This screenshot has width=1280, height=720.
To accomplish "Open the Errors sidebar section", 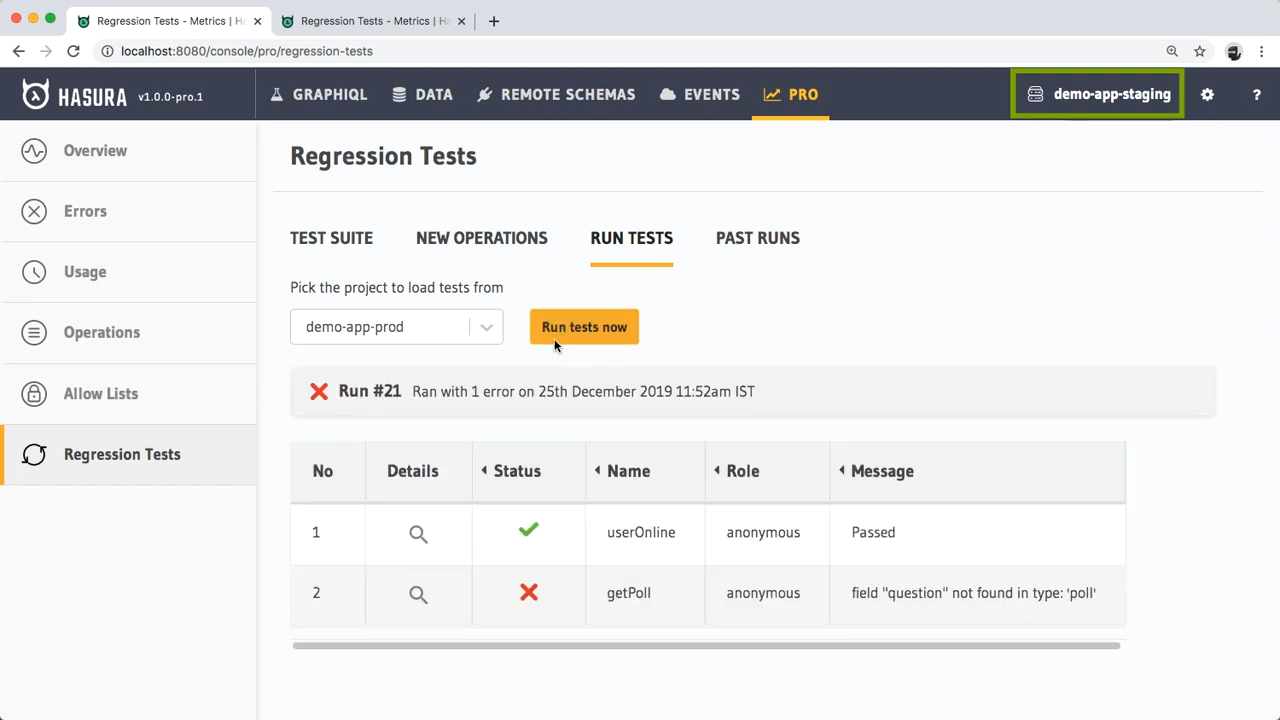I will (85, 211).
